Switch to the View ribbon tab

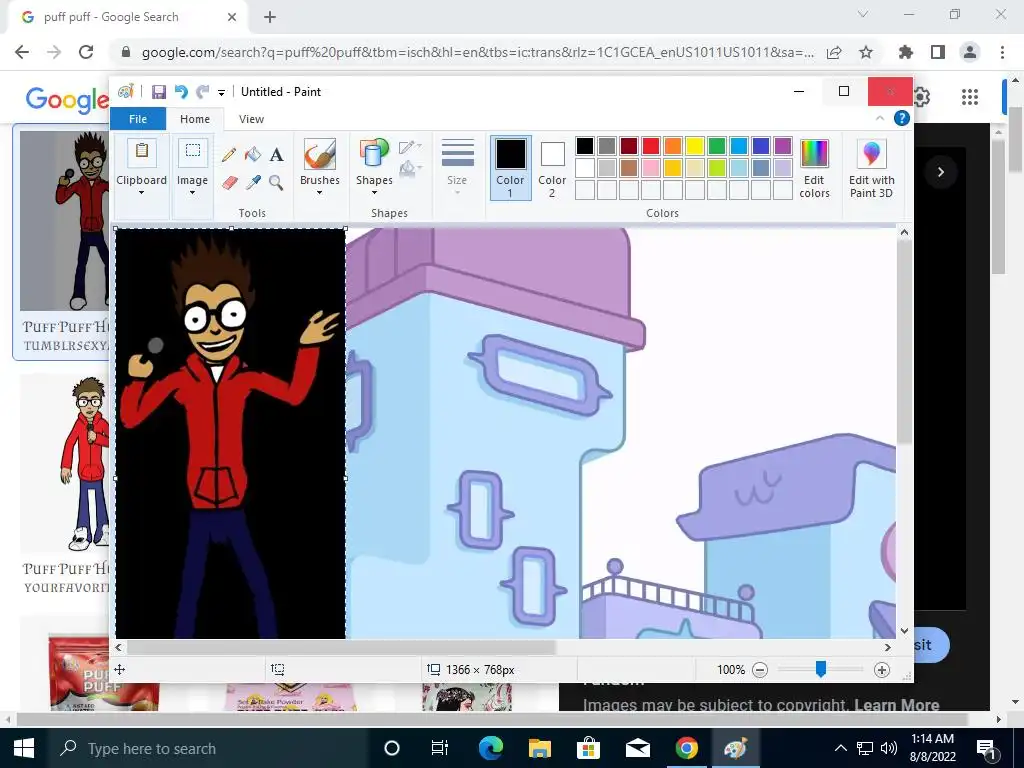(251, 119)
